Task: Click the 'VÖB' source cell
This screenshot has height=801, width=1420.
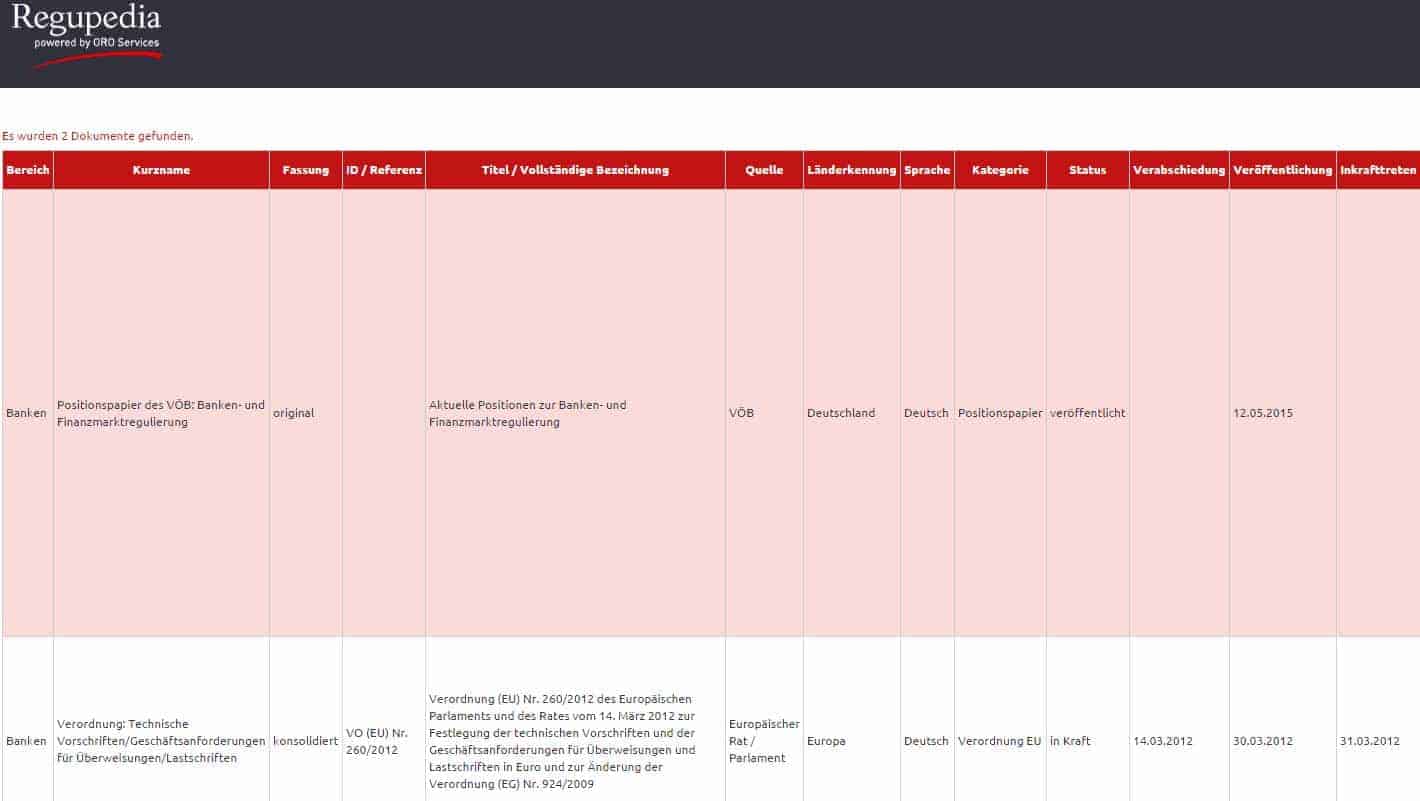Action: point(742,413)
